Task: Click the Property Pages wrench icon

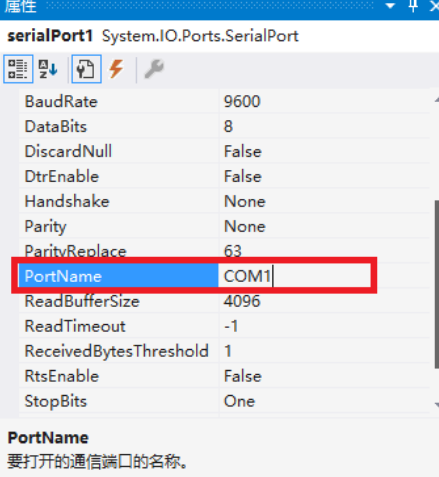Action: click(154, 69)
